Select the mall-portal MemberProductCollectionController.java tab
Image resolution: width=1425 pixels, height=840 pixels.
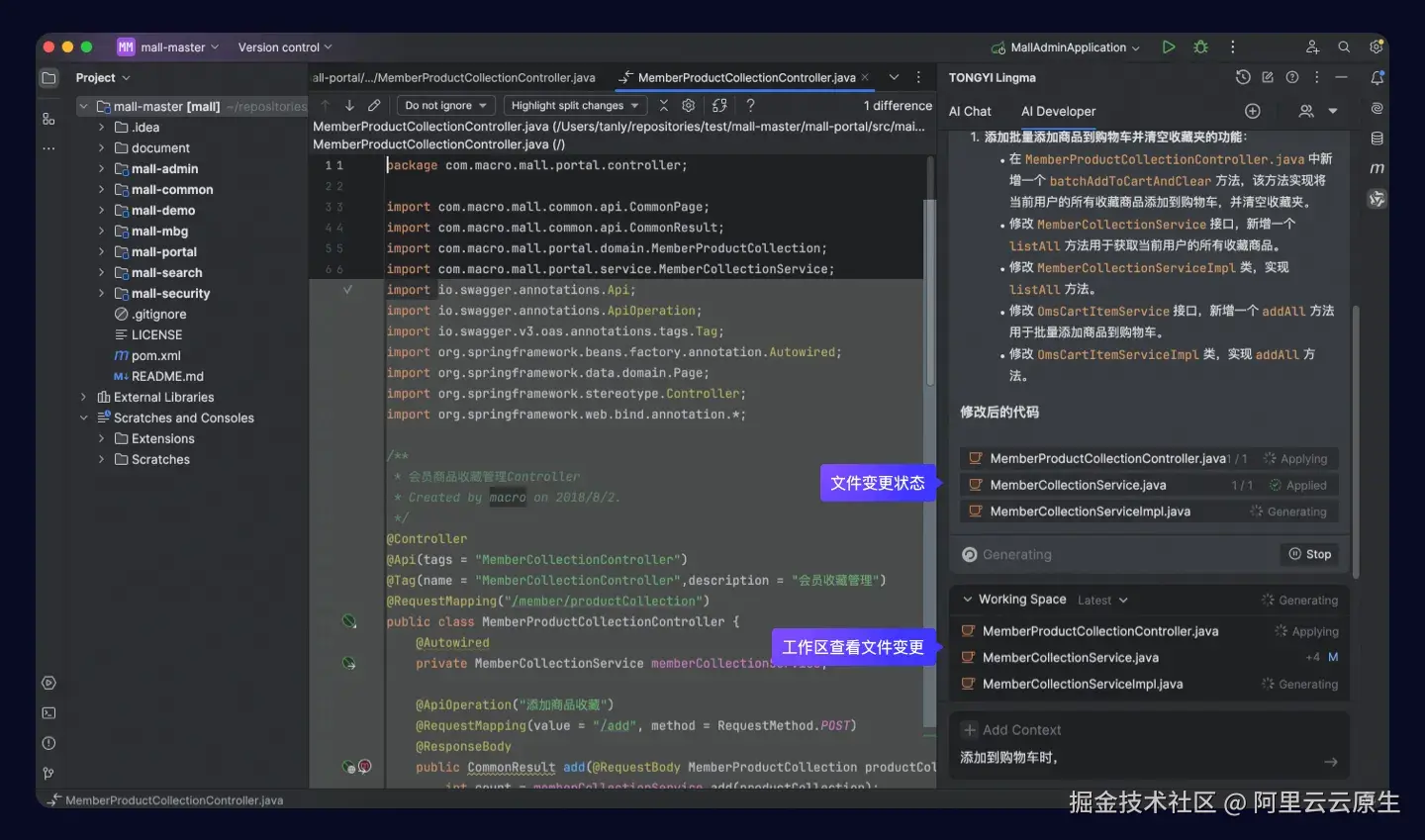pos(454,77)
